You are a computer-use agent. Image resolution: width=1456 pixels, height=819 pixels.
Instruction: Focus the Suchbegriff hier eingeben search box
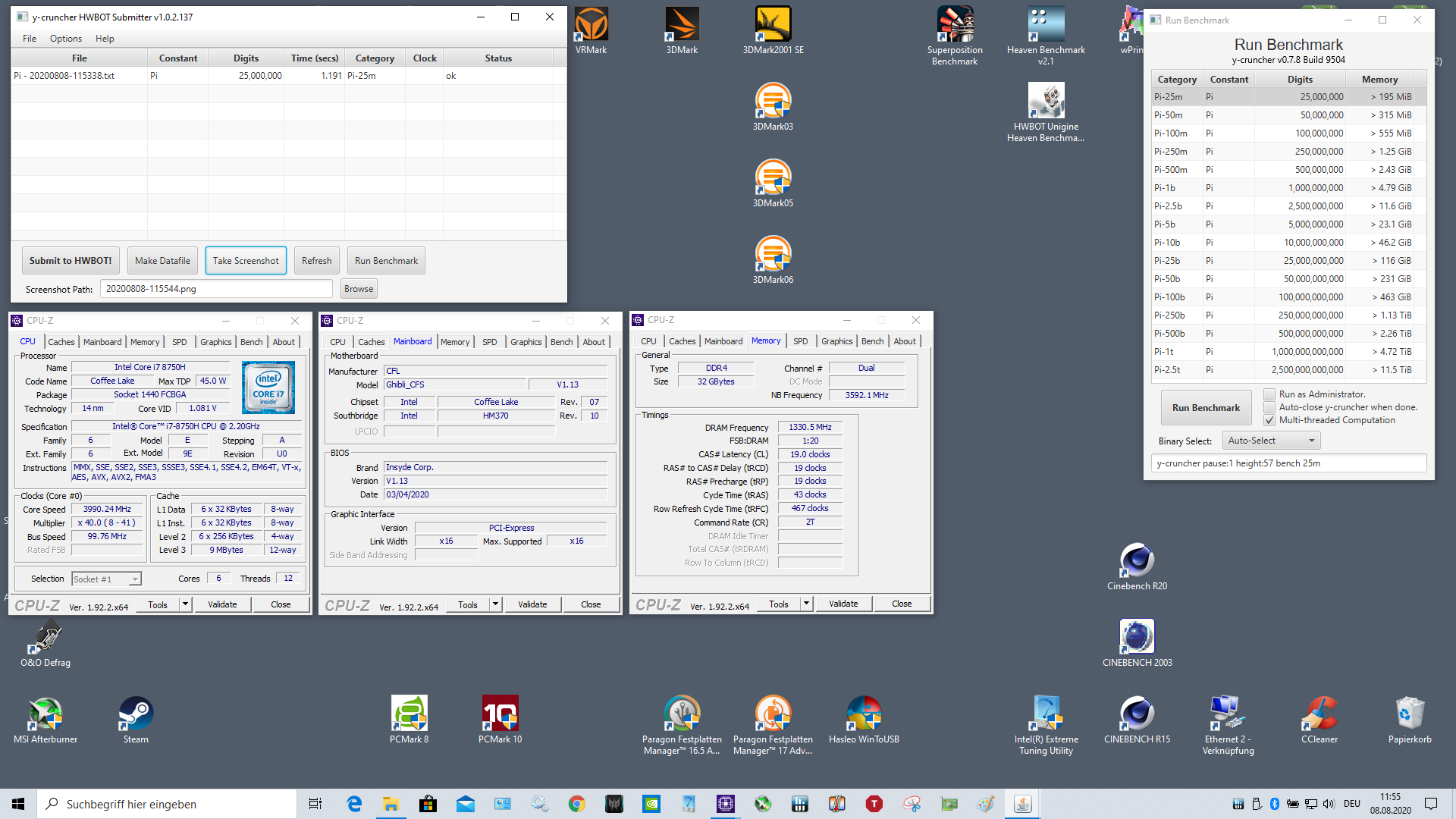[x=167, y=804]
